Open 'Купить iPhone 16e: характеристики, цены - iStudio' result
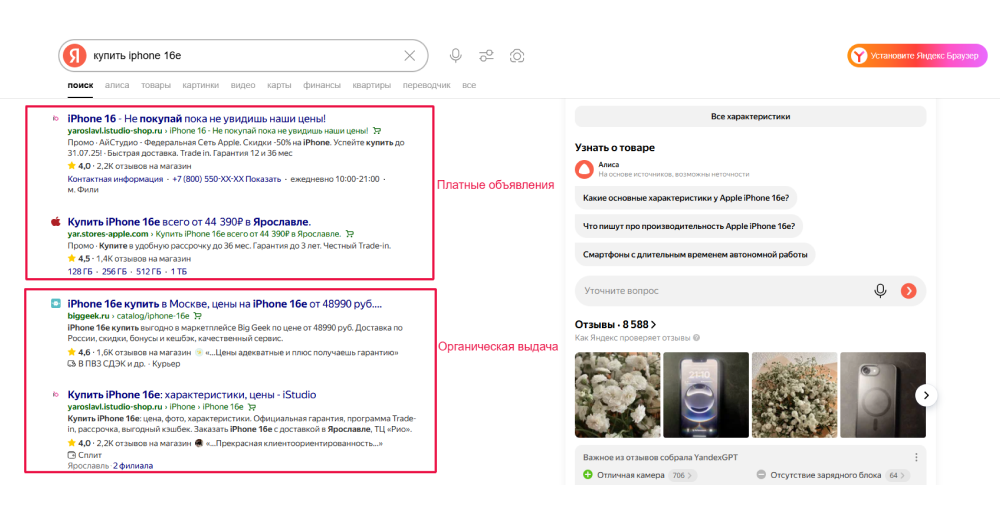 (x=191, y=395)
